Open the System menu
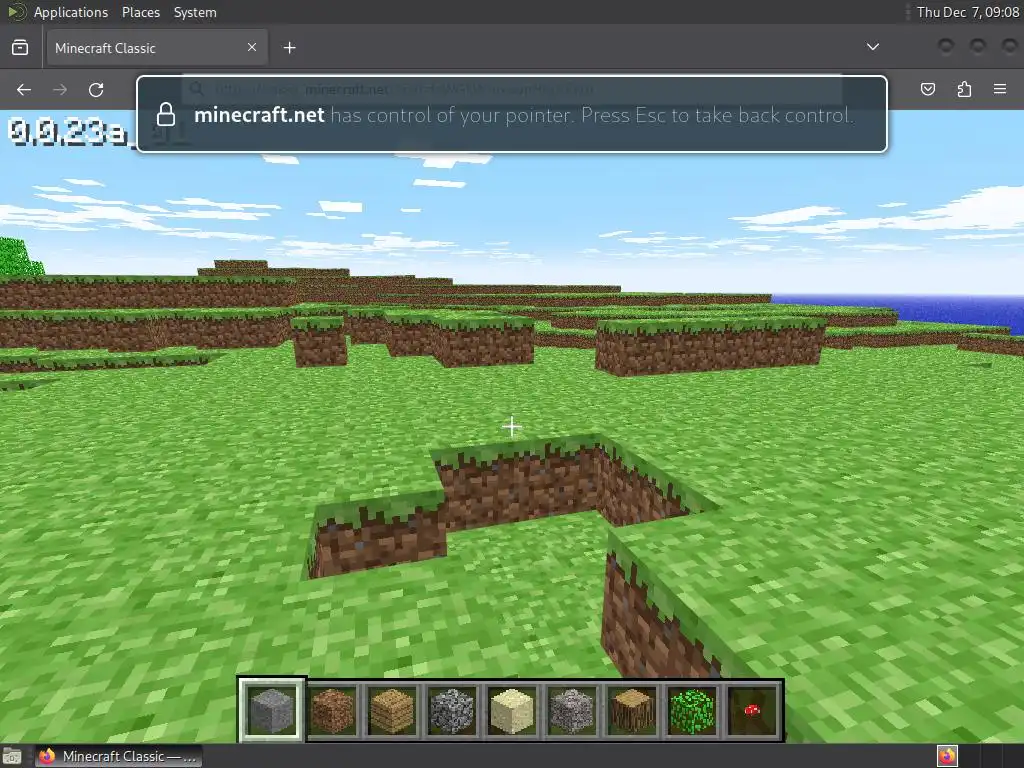Viewport: 1024px width, 768px height. pyautogui.click(x=195, y=12)
